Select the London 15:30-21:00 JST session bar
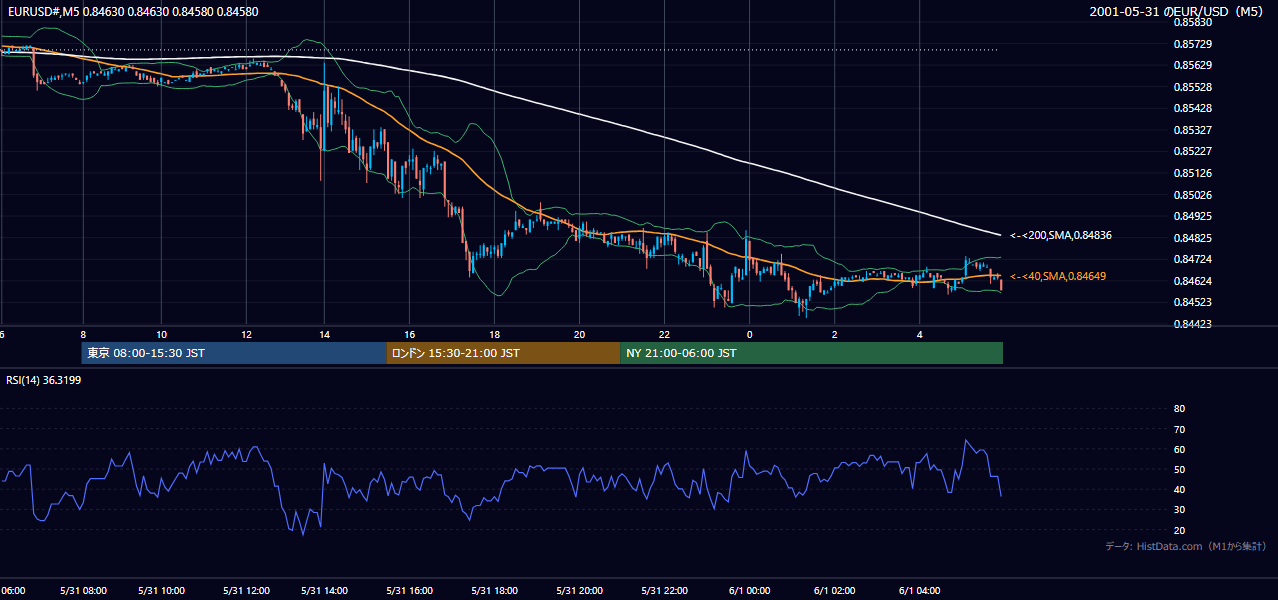Screen dimensions: 1278x600 pyautogui.click(x=503, y=353)
